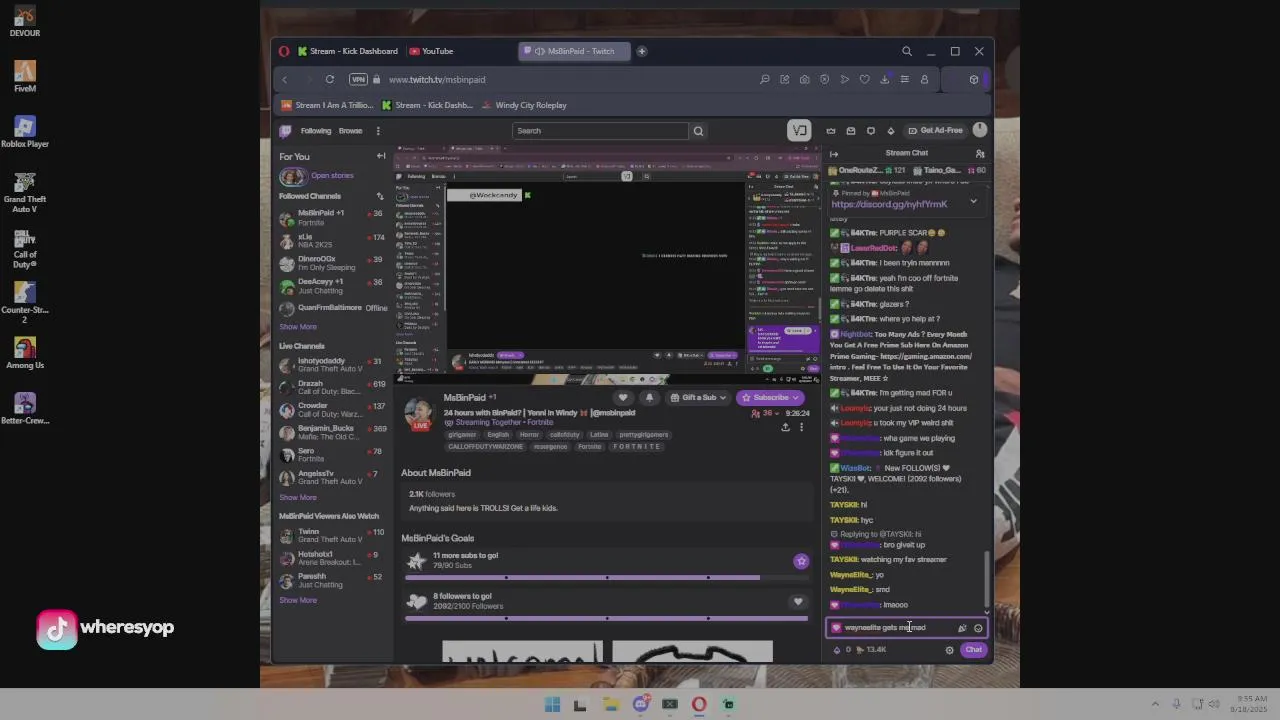Click the Bits cheer icon in chat box
The width and height of the screenshot is (1280, 720).
coord(962,628)
